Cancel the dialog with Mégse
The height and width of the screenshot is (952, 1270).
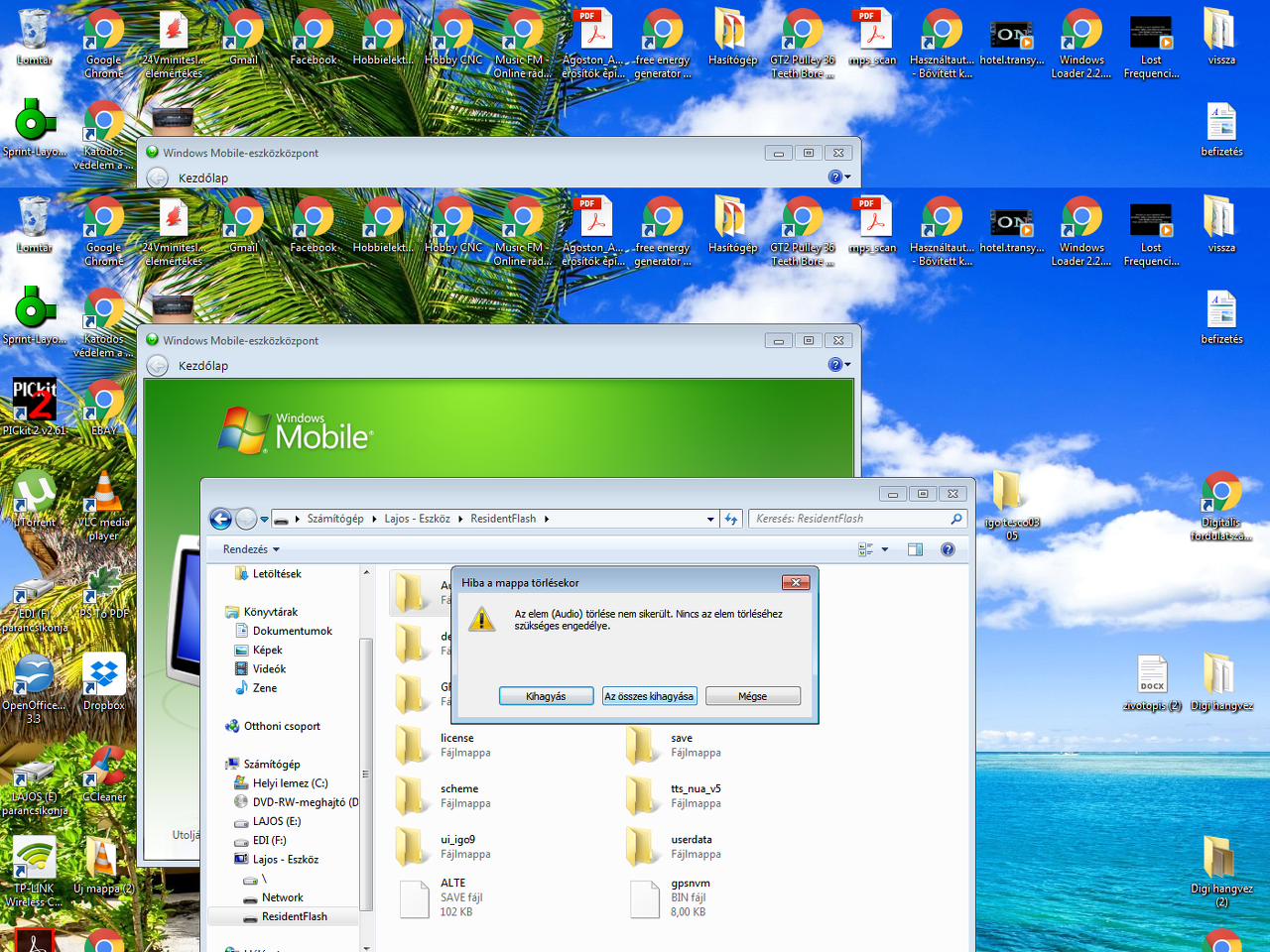[752, 696]
